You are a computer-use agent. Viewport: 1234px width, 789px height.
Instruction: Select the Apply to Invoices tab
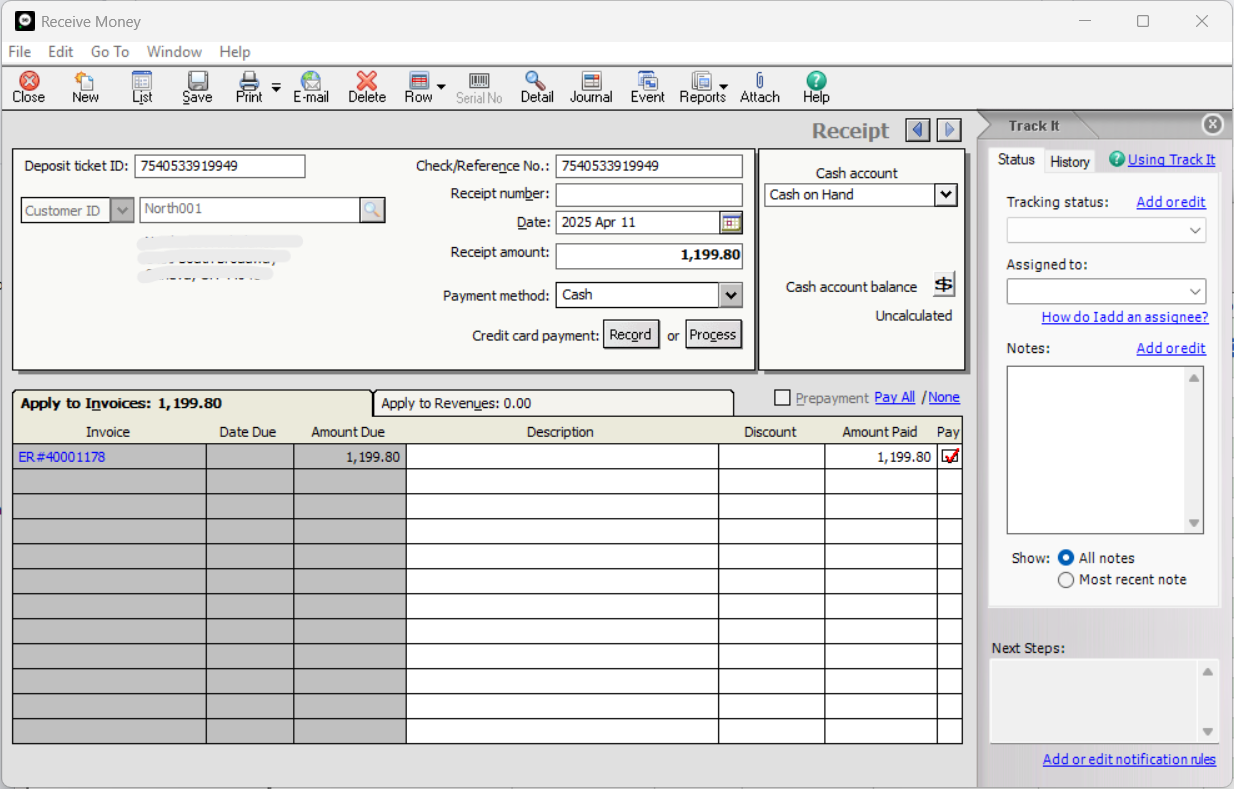191,403
